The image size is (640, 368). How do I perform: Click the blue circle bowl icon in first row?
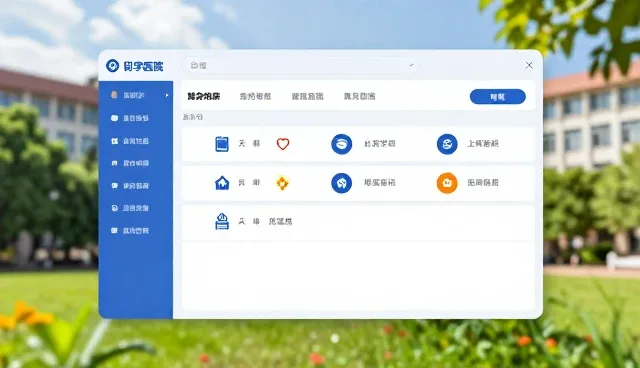(342, 144)
